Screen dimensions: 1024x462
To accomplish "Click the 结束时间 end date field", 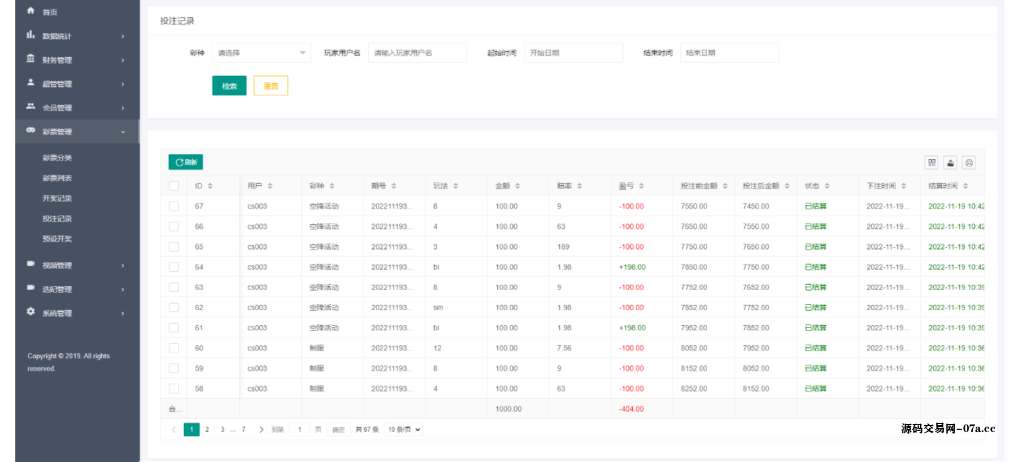I will [729, 53].
